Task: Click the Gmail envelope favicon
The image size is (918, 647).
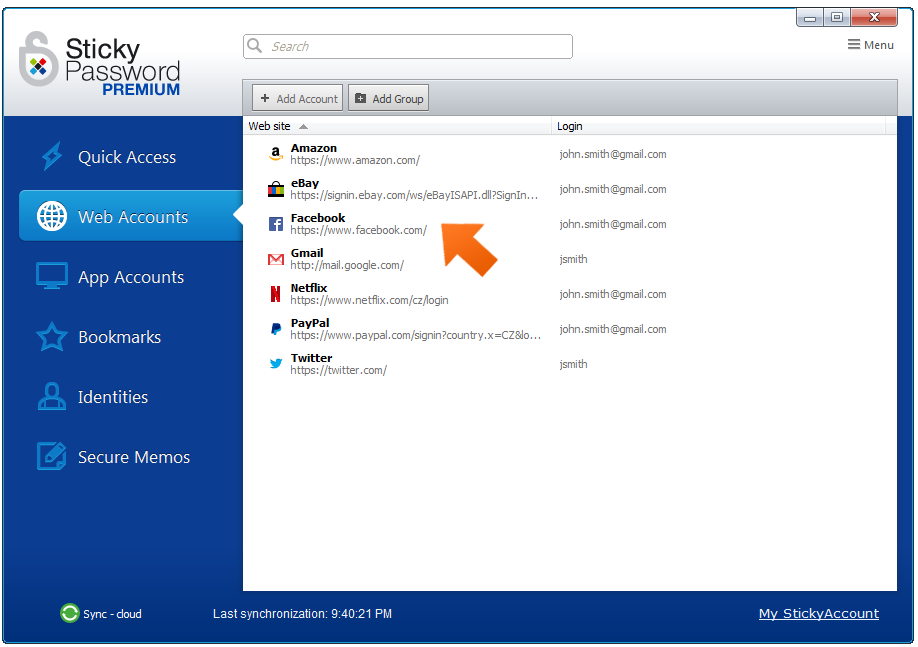Action: [276, 259]
